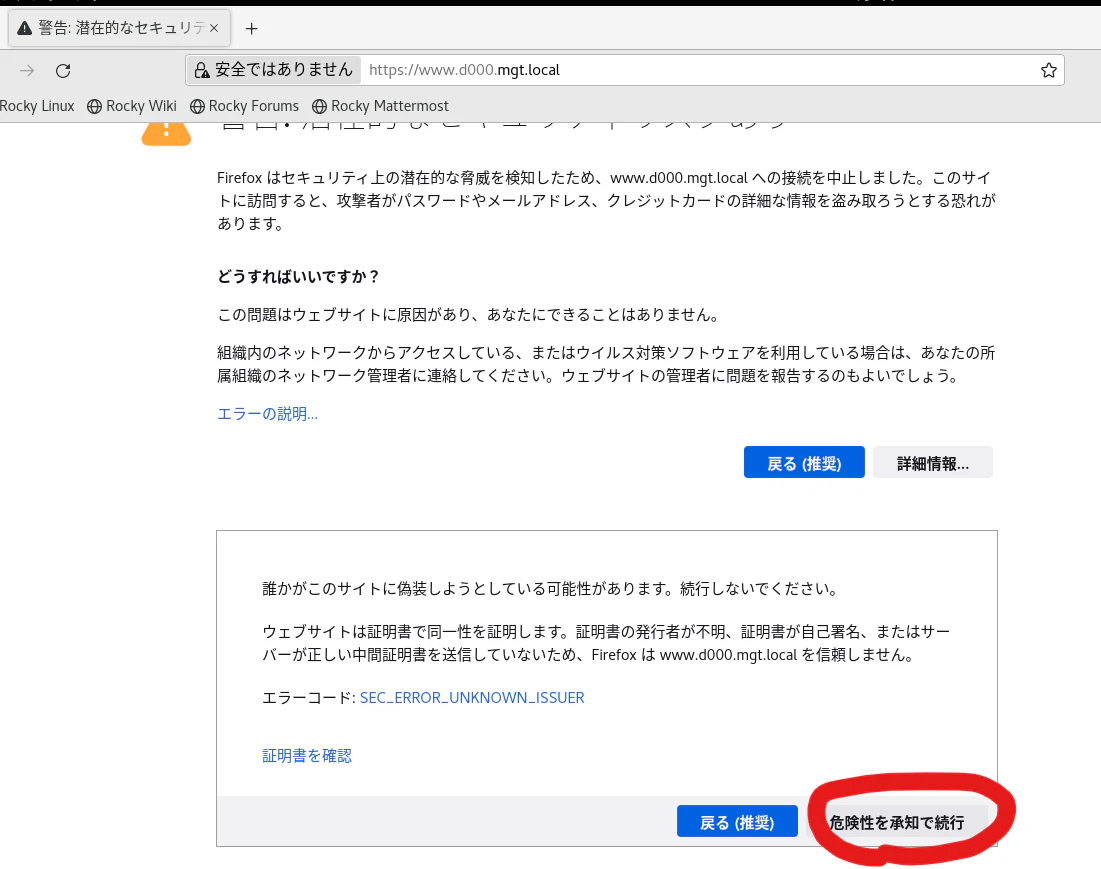Open the Rocky Wiki bookmark
Viewport: 1101px width, 869px height.
[132, 106]
